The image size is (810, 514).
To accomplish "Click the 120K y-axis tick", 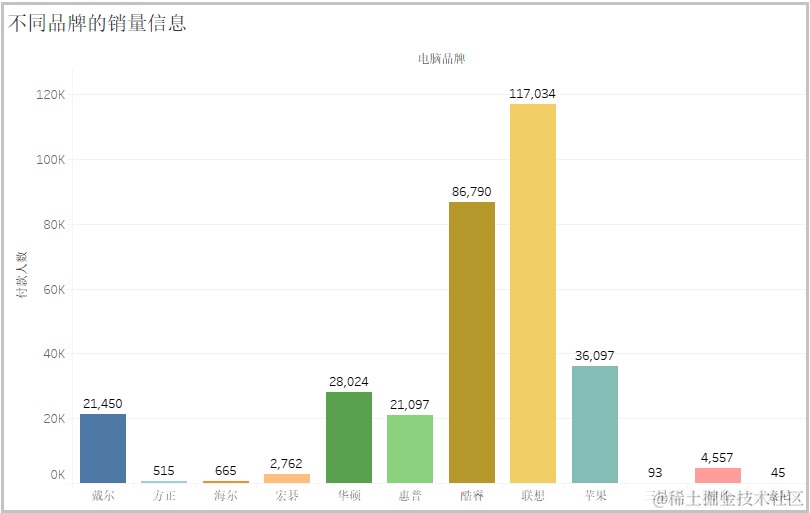I will tap(51, 95).
